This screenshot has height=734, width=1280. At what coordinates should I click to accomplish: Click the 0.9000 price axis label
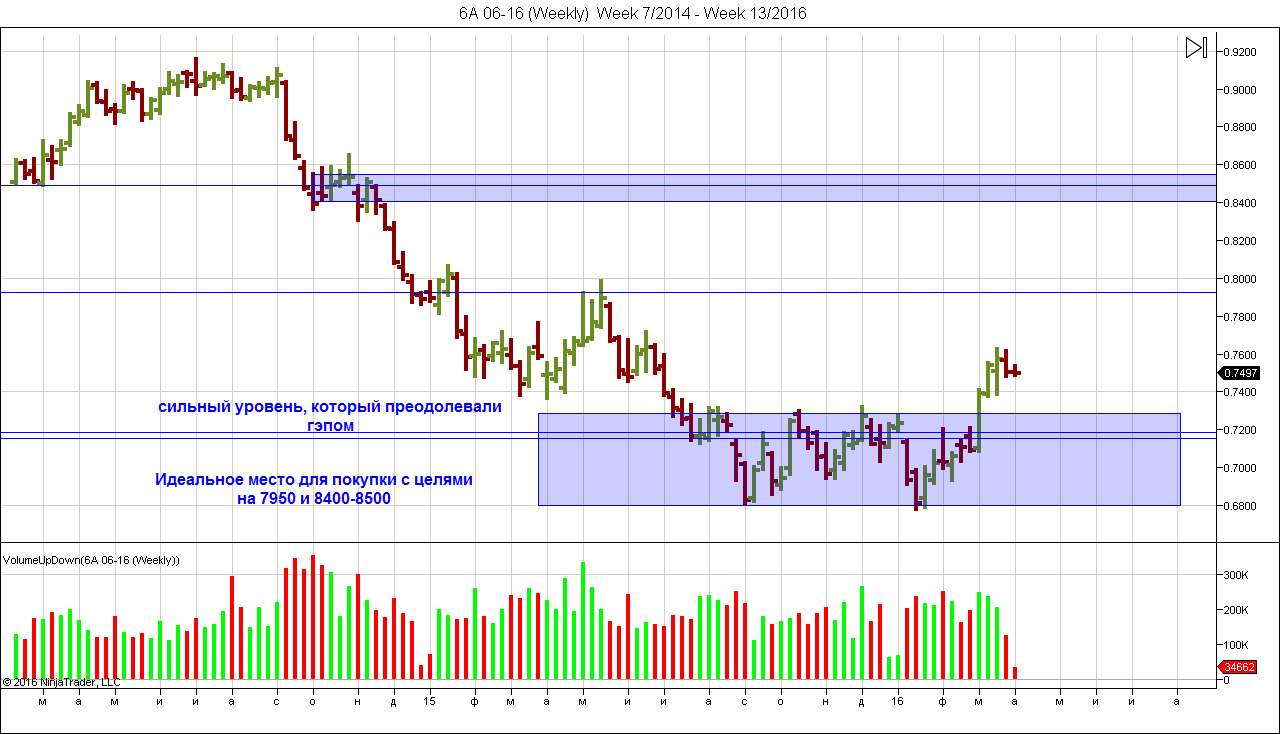pos(1241,90)
